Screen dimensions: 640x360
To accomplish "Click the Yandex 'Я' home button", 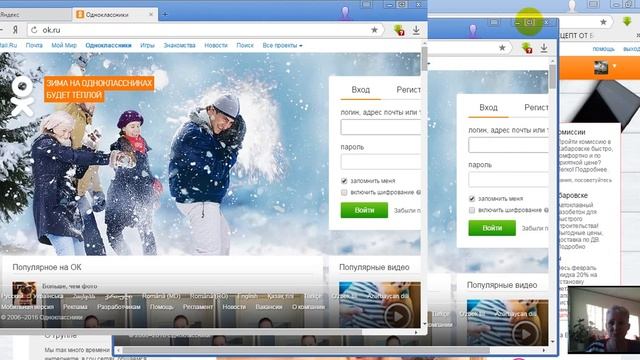I will [15, 30].
